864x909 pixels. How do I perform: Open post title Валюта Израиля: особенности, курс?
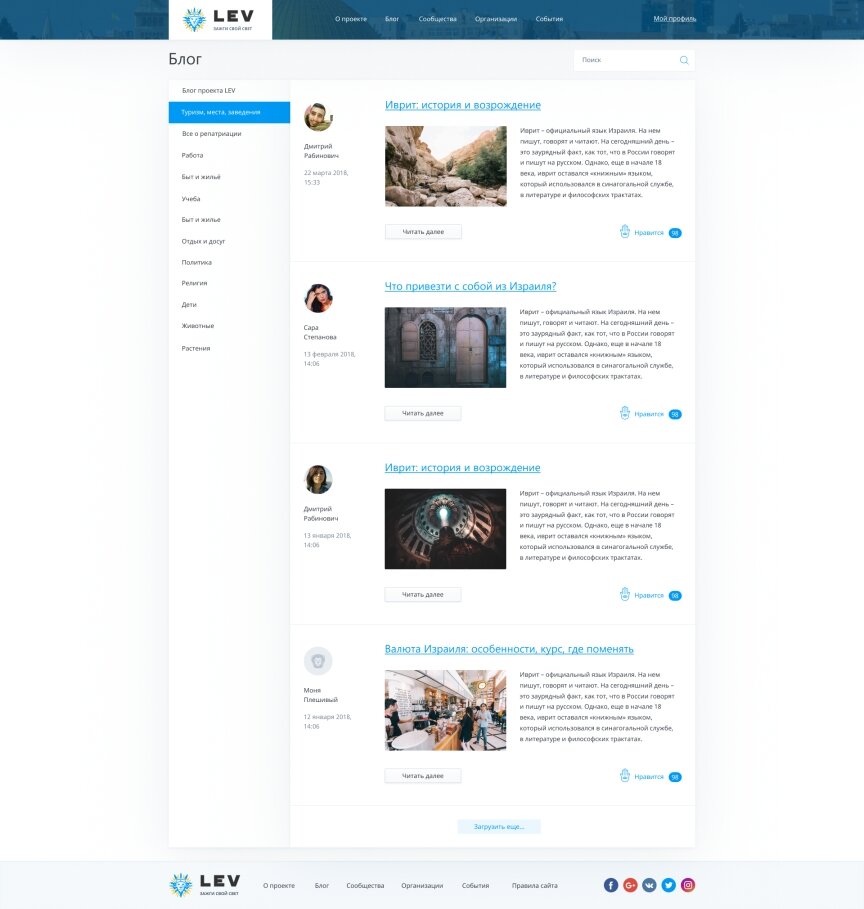[509, 649]
